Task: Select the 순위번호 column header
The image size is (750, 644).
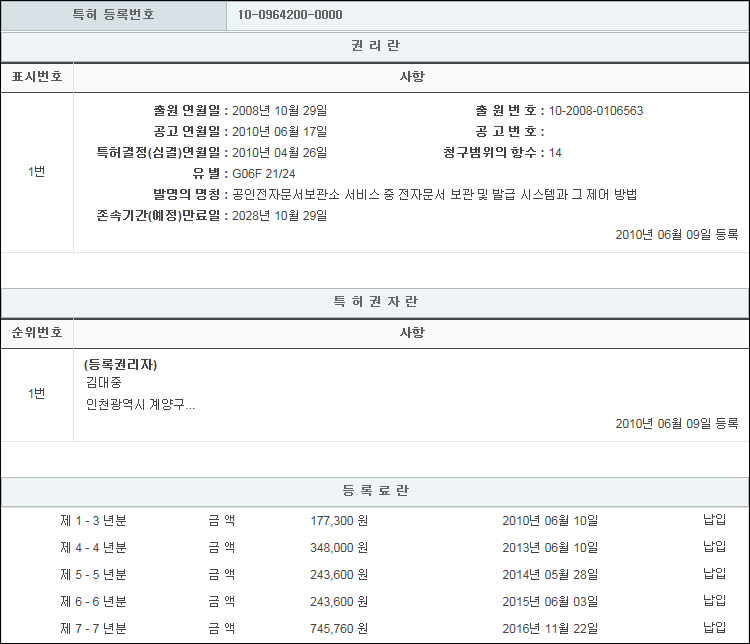Action: point(37,332)
